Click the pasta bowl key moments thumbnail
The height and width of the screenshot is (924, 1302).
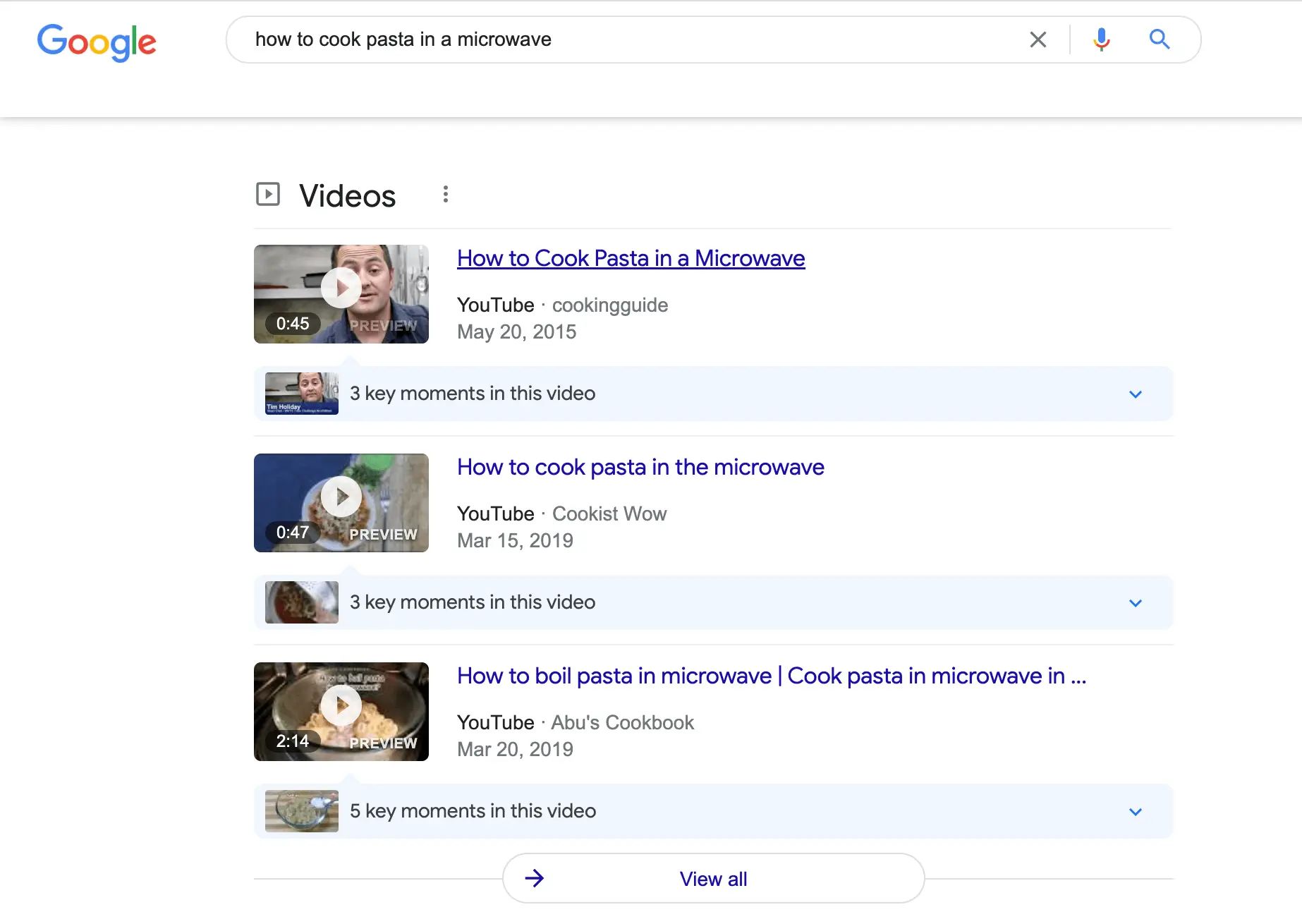[x=302, y=811]
